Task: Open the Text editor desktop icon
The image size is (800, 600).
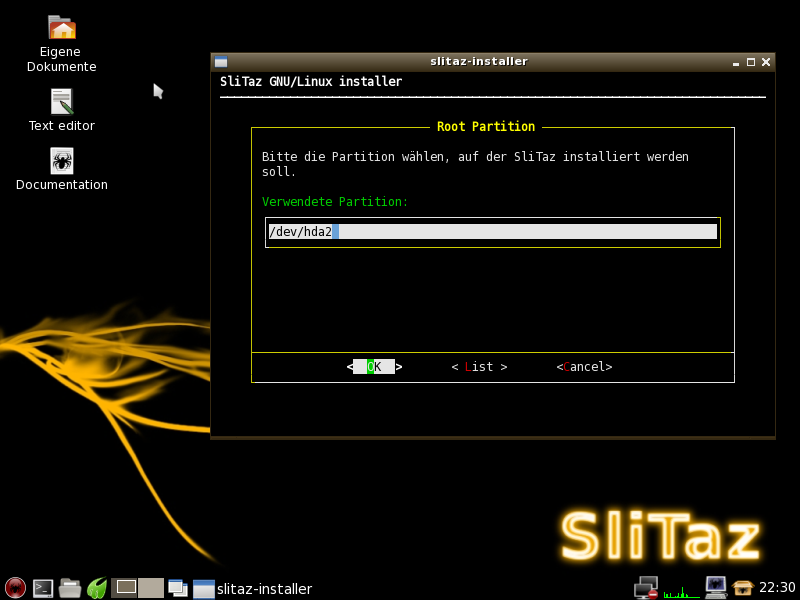Action: pos(62,110)
